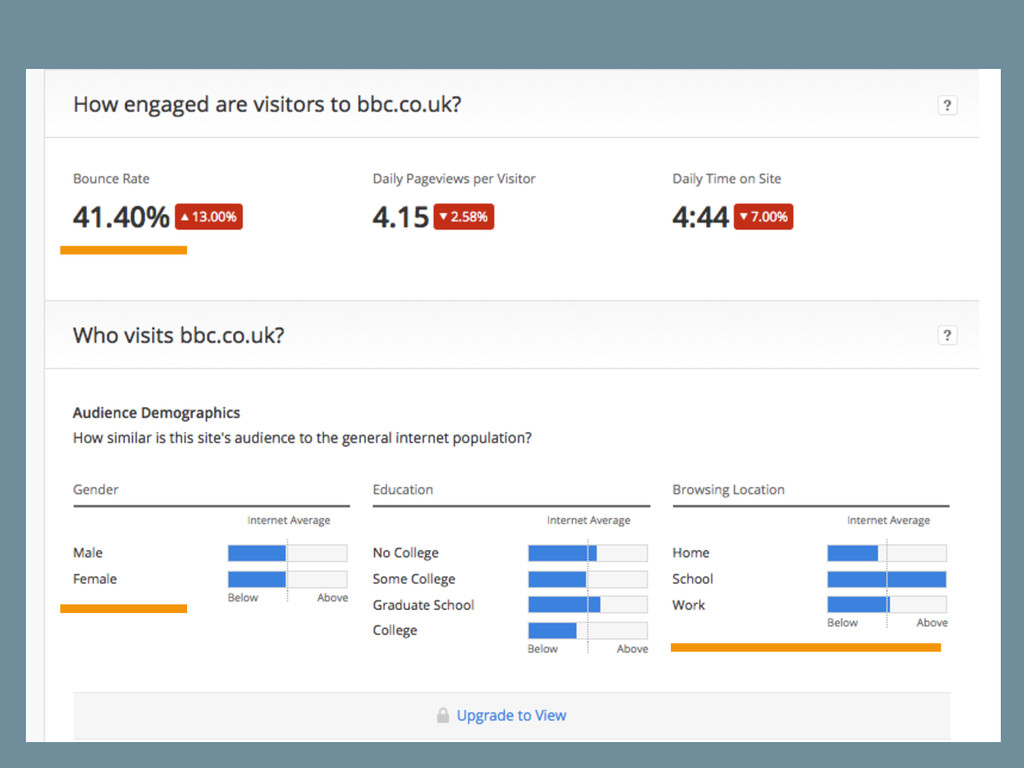
Task: Click the College education bar
Action: (588, 630)
